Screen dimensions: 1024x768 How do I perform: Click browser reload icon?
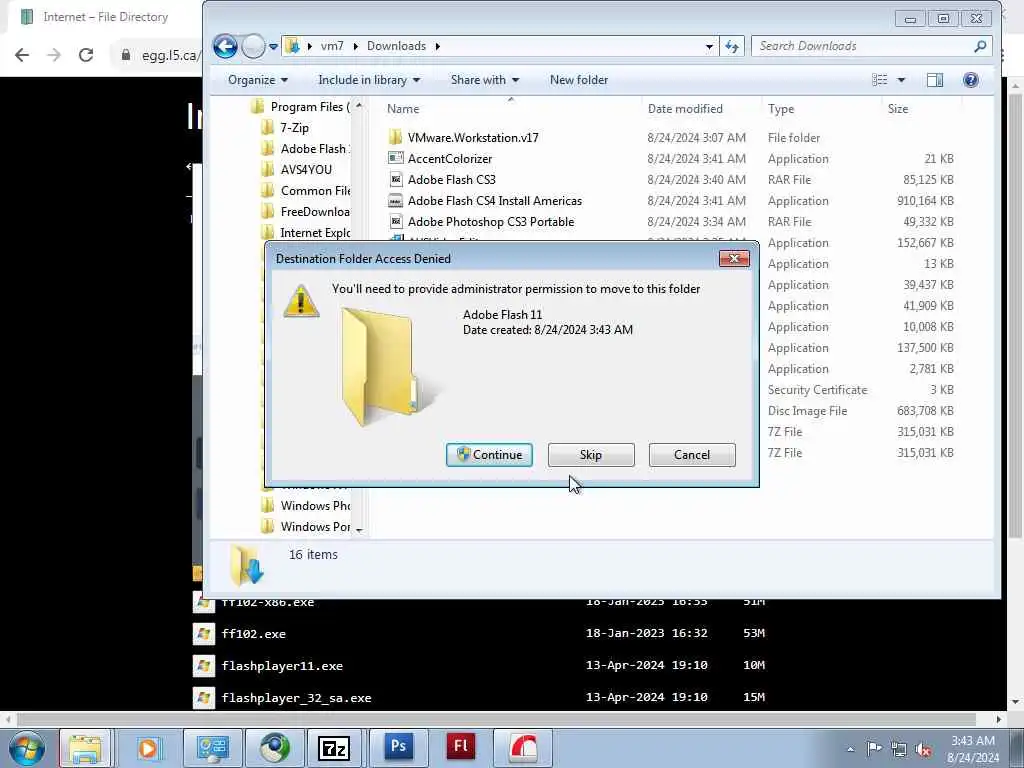pos(86,55)
